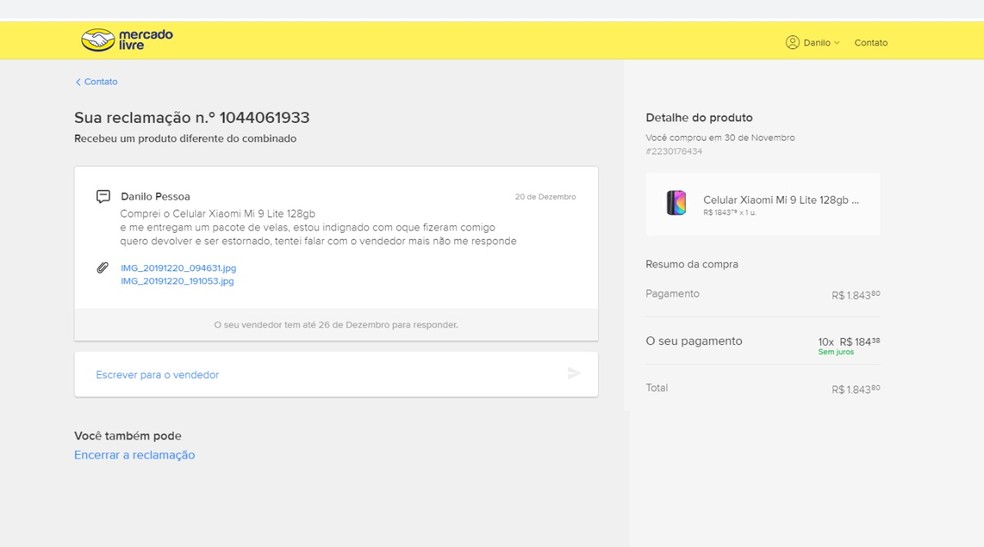Focus the Escrever para o vendedor field
Viewport: 984px width, 547px height.
click(x=320, y=374)
